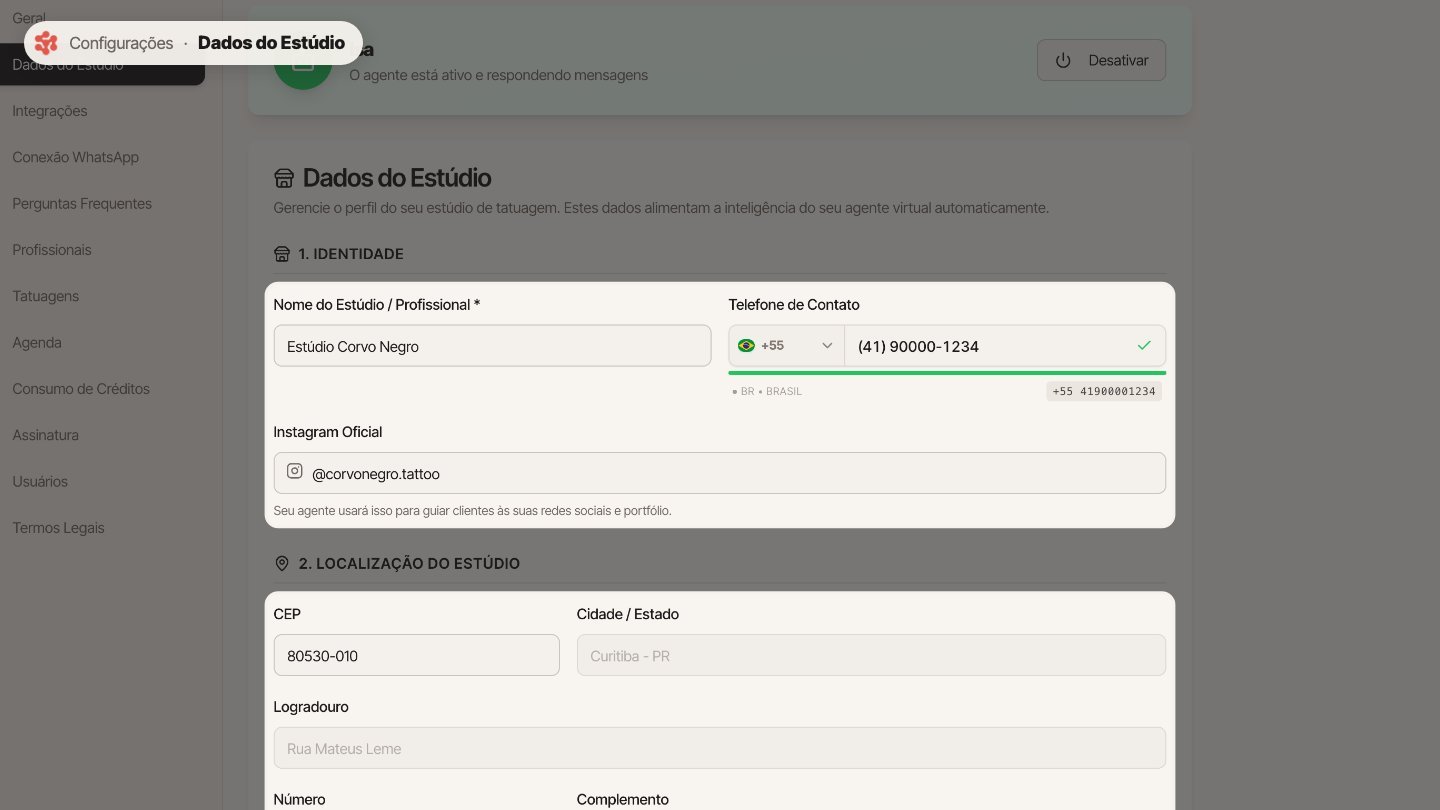Open Consumo de Créditos page

(x=81, y=389)
